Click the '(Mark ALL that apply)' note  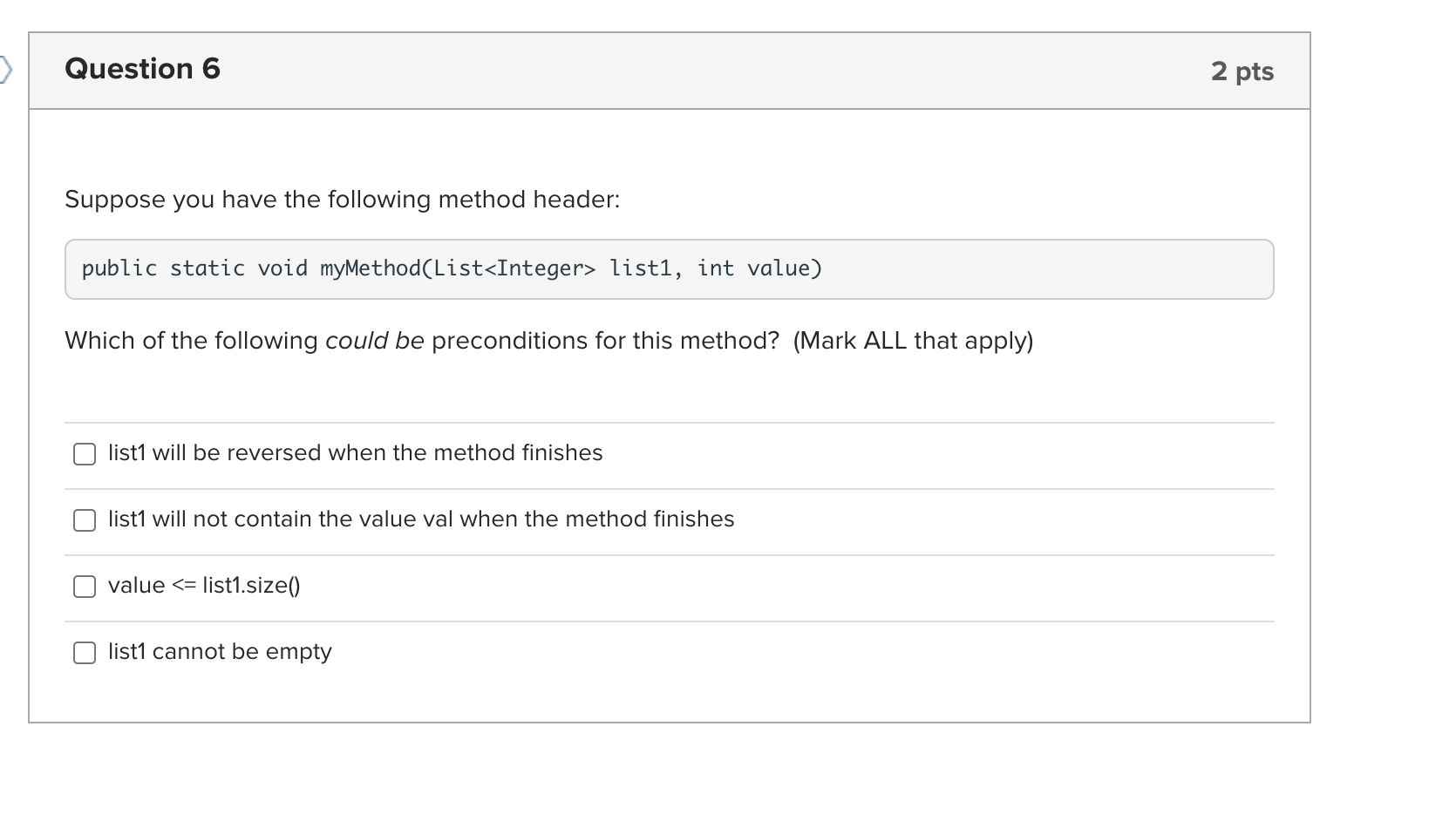click(913, 341)
